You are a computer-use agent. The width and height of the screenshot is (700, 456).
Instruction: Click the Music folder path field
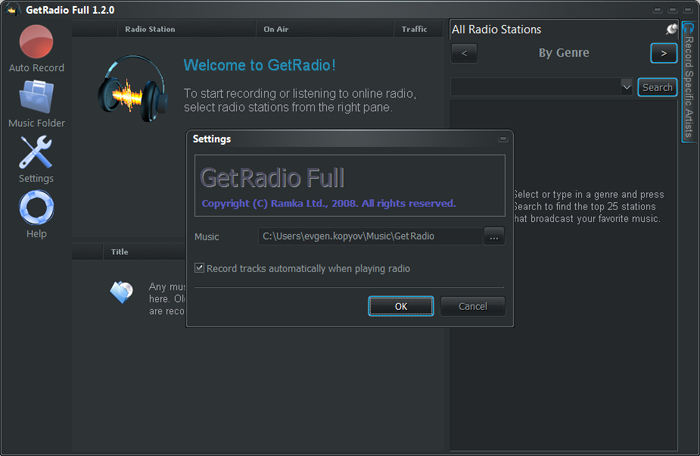point(371,236)
